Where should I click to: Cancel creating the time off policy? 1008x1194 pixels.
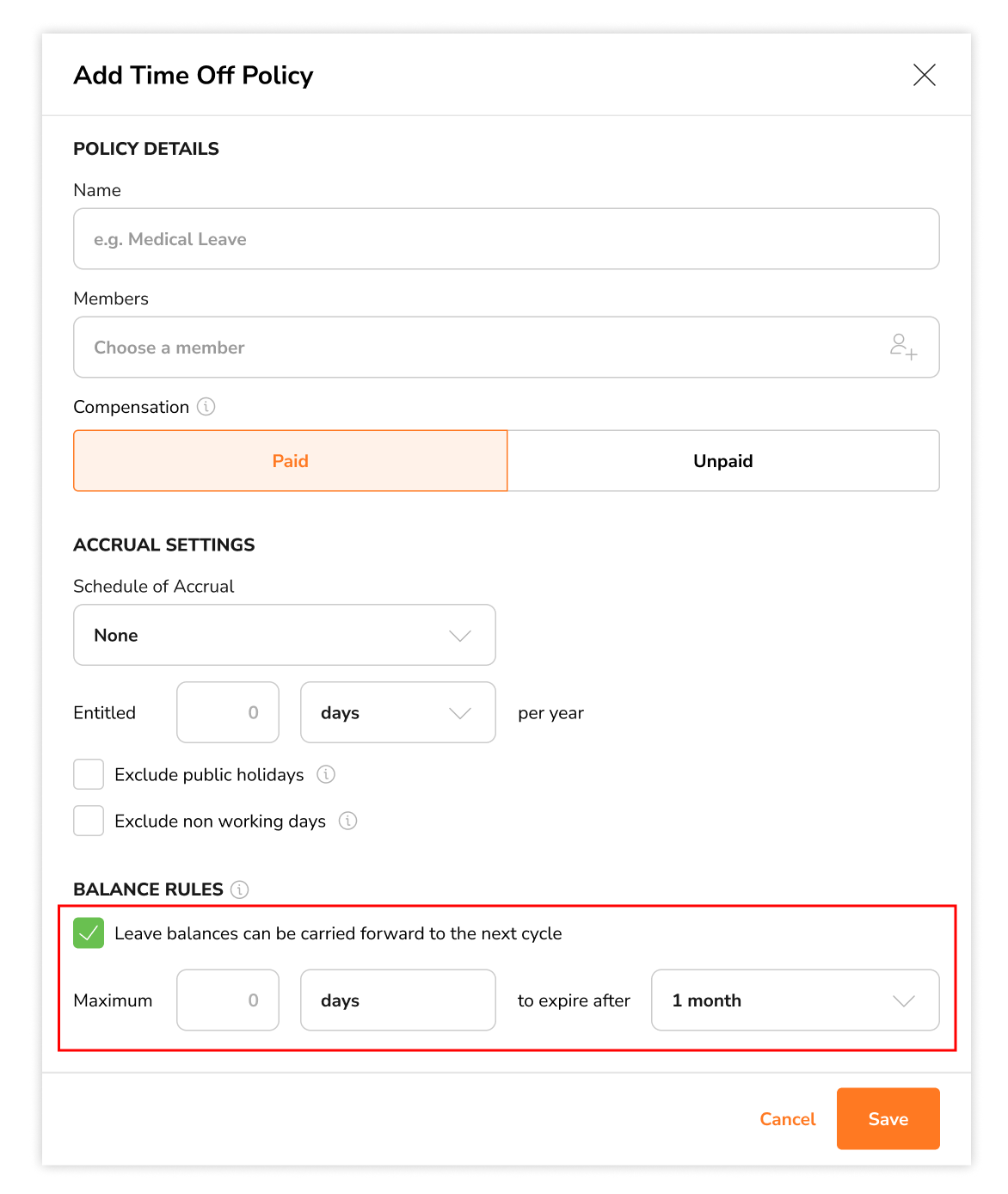[x=787, y=1119]
